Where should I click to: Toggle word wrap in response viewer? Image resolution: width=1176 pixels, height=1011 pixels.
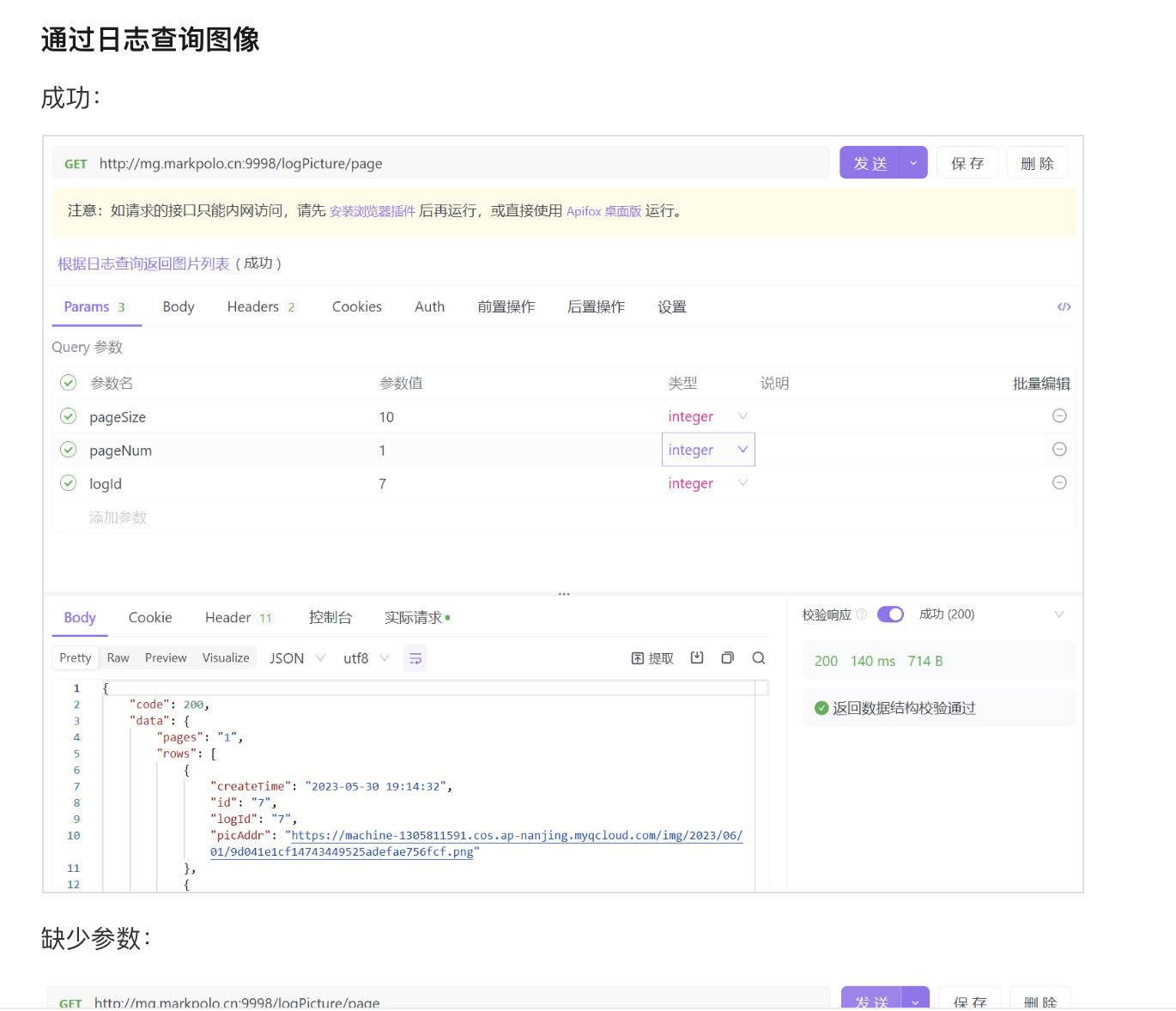(415, 658)
